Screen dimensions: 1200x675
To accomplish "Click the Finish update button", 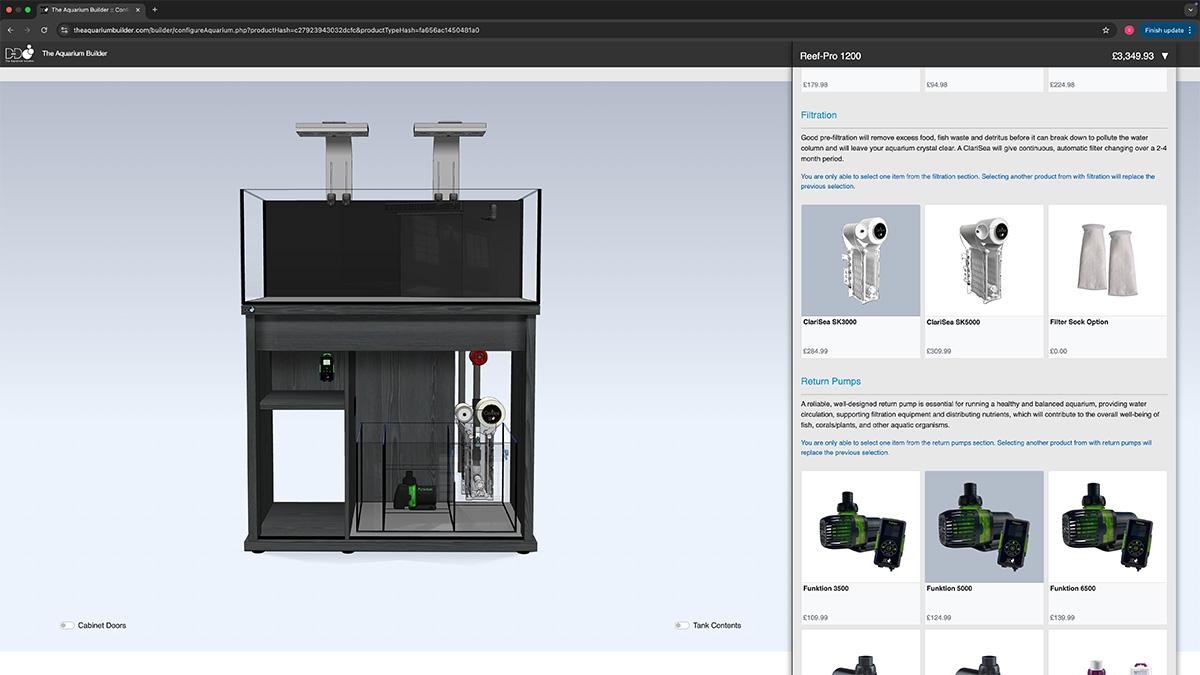I will [1164, 30].
